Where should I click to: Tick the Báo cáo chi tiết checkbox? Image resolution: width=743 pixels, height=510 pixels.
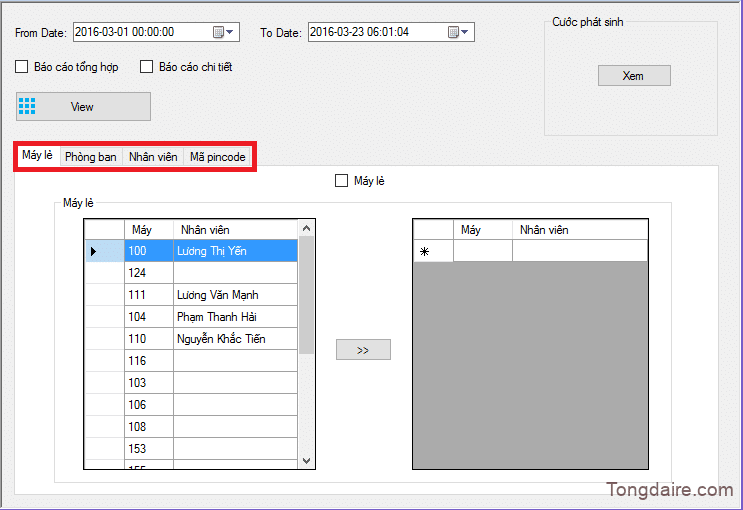pyautogui.click(x=147, y=67)
